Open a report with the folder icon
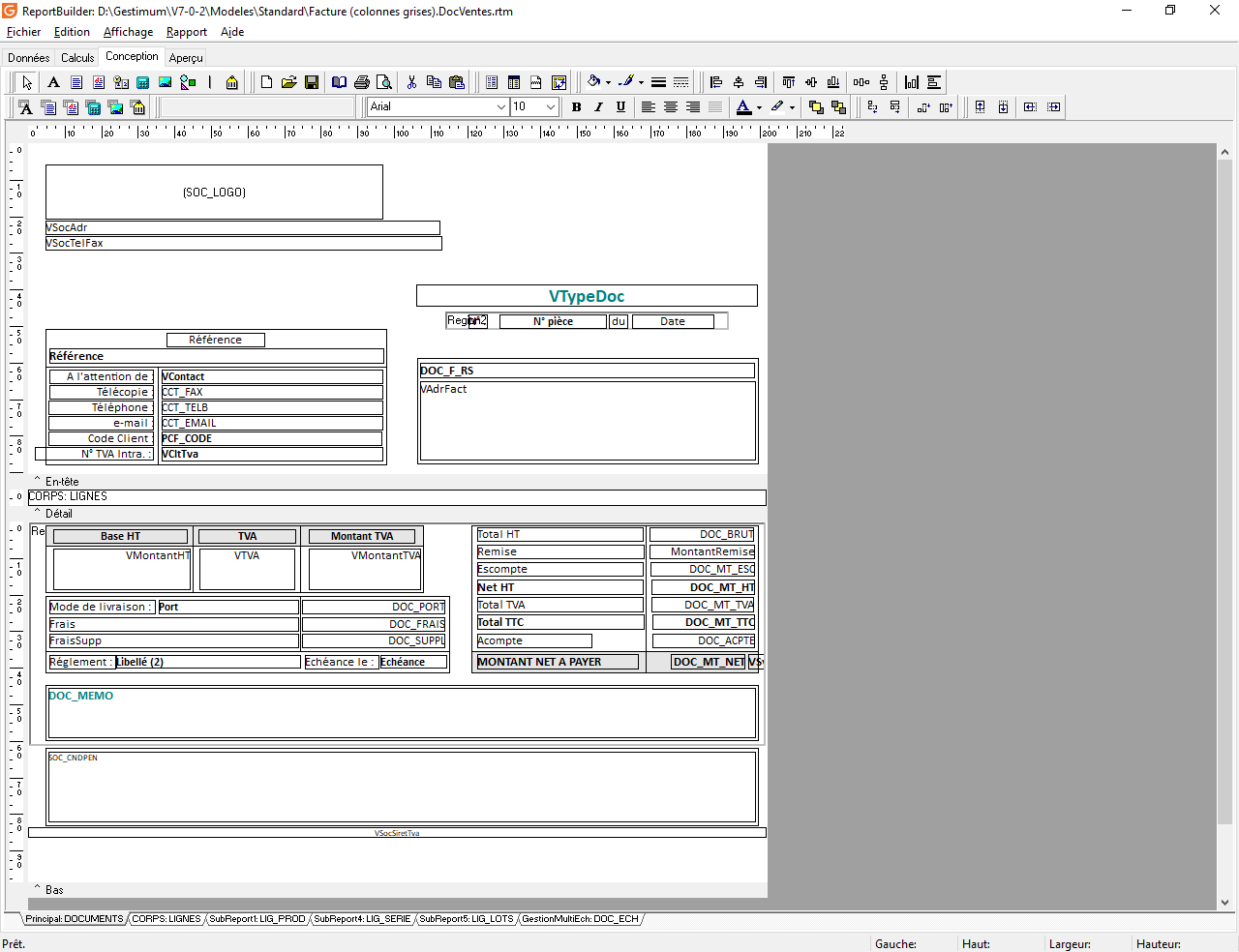Image resolution: width=1239 pixels, height=952 pixels. 288,82
